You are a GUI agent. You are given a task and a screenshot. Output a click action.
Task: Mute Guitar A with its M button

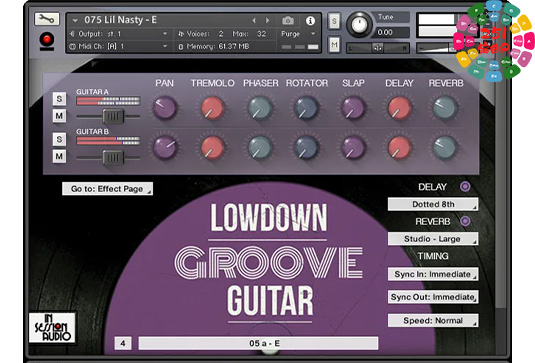(x=59, y=116)
